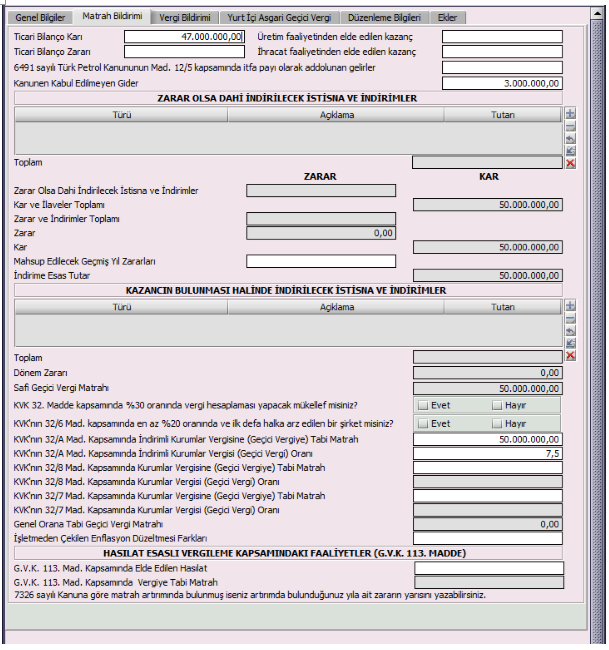This screenshot has width=609, height=650.
Task: Click KVK 32/7 Kurumlar Vergisi Oranı field
Action: pos(488,510)
